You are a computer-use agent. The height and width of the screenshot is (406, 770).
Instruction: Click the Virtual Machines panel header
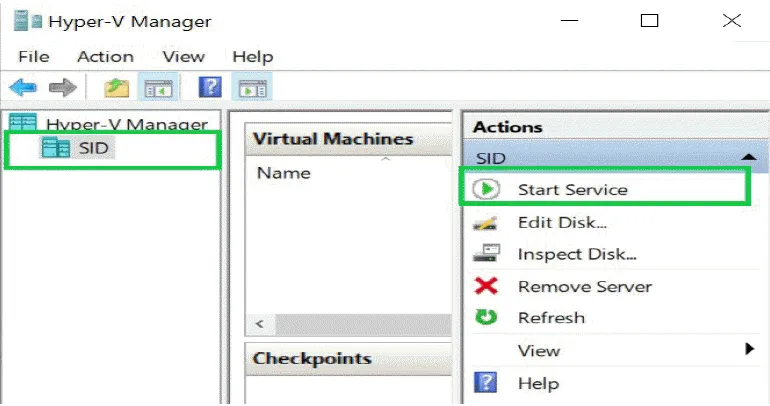coord(348,139)
